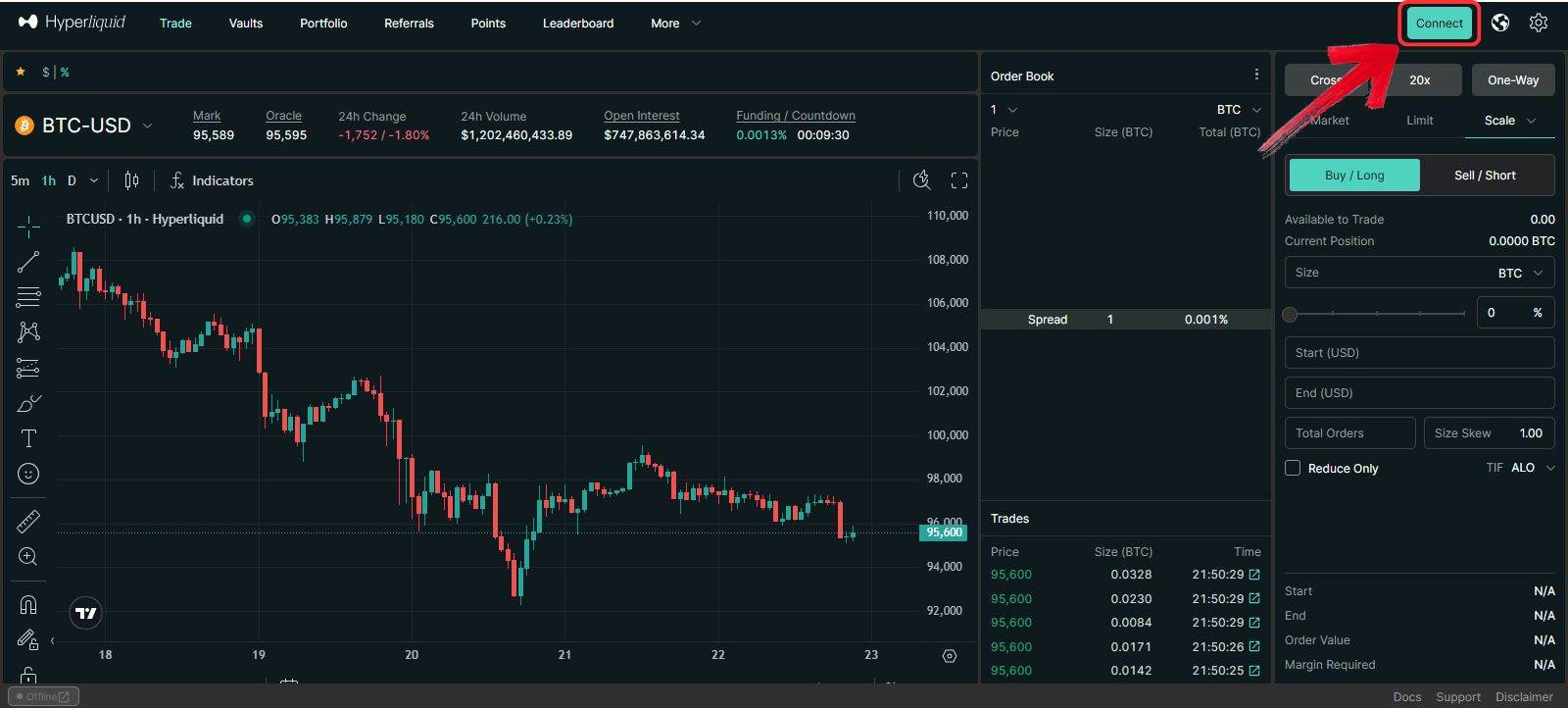
Task: Toggle fullscreen chart mode icon
Action: coord(959,179)
